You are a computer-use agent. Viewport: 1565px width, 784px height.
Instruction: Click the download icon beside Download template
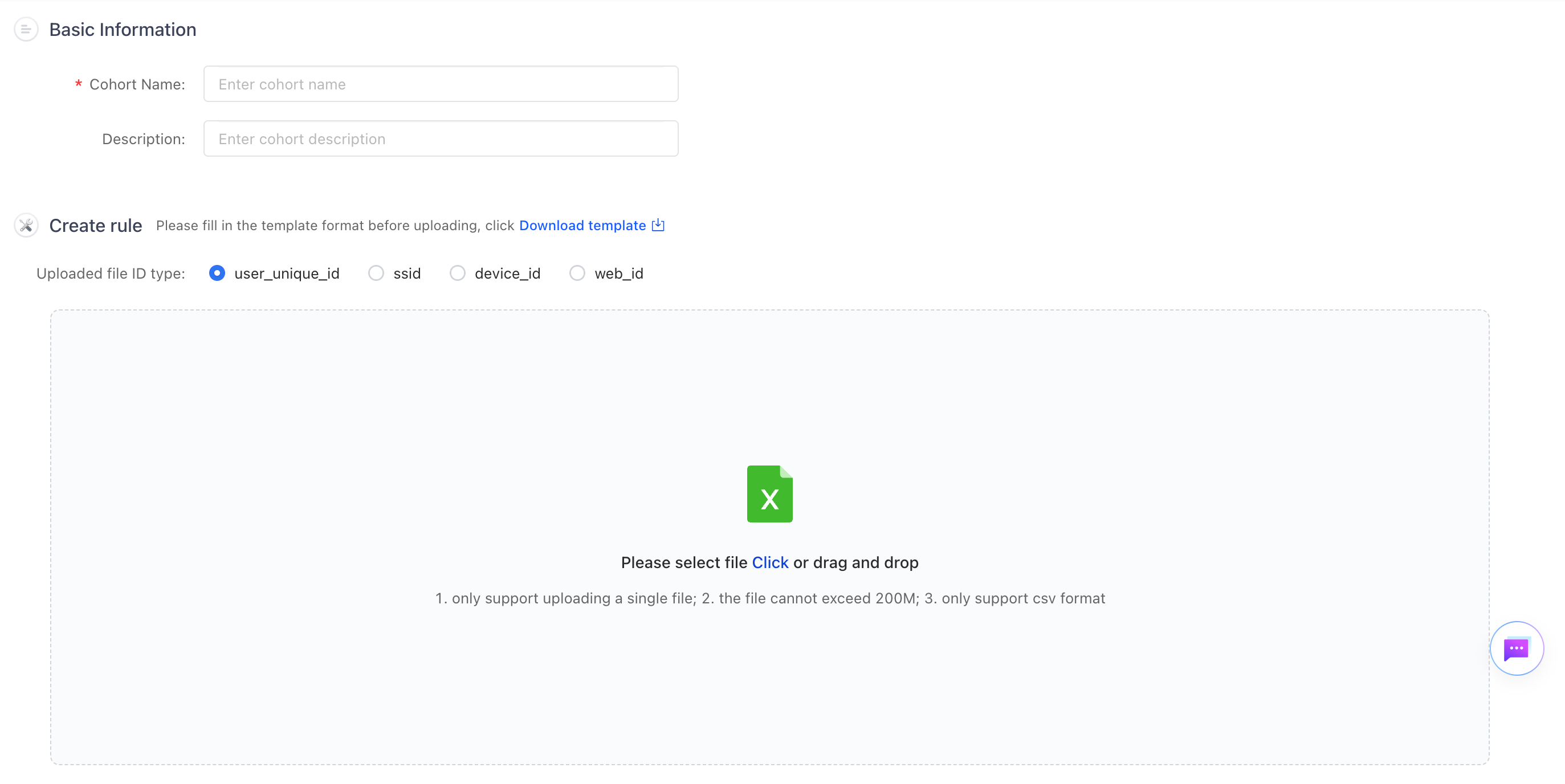pos(658,225)
